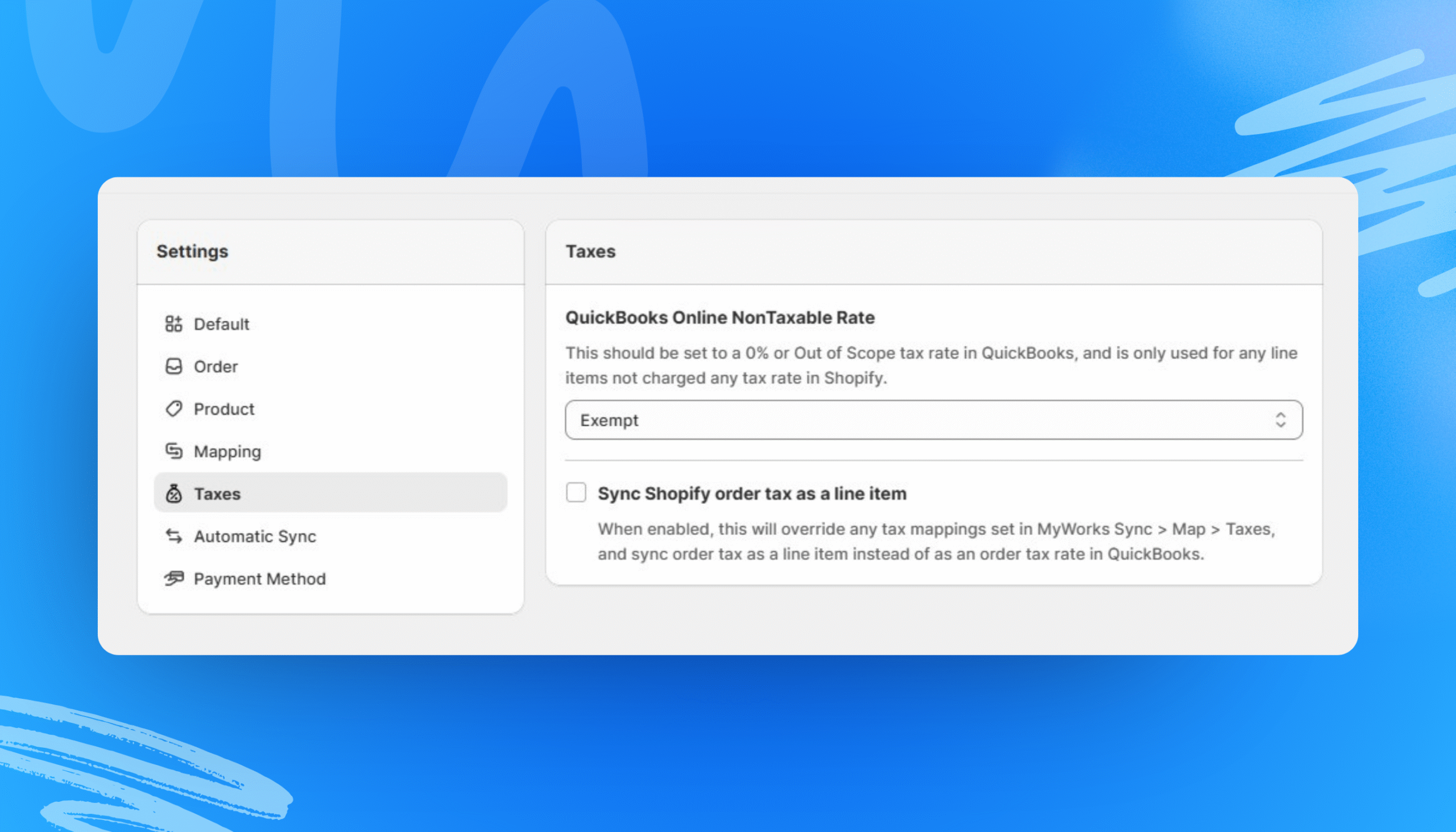Image resolution: width=1456 pixels, height=832 pixels.
Task: Click the Order inbox icon in sidebar
Action: 173,366
